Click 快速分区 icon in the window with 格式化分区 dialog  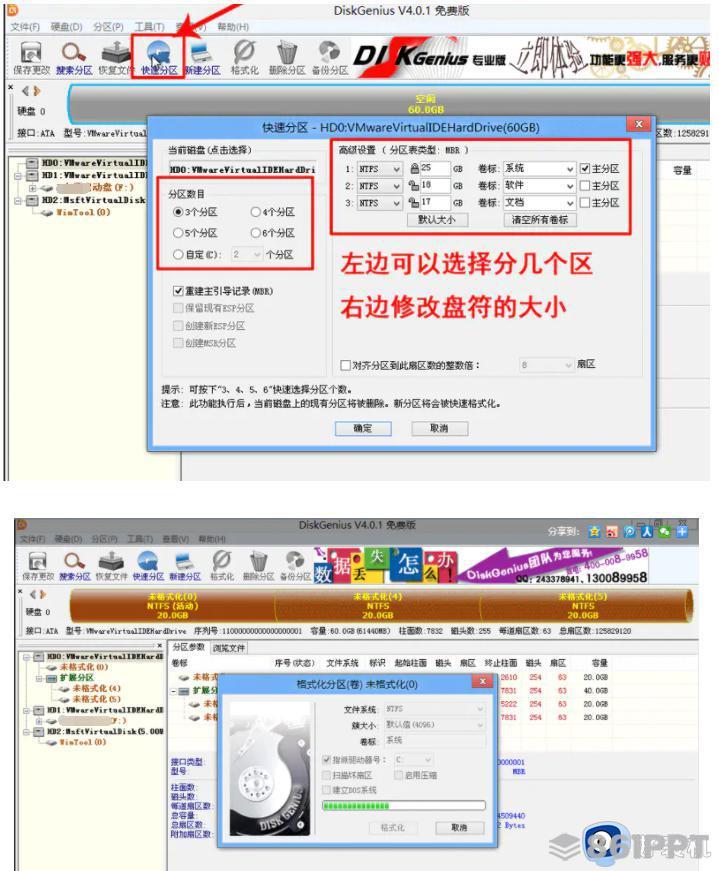coord(148,560)
